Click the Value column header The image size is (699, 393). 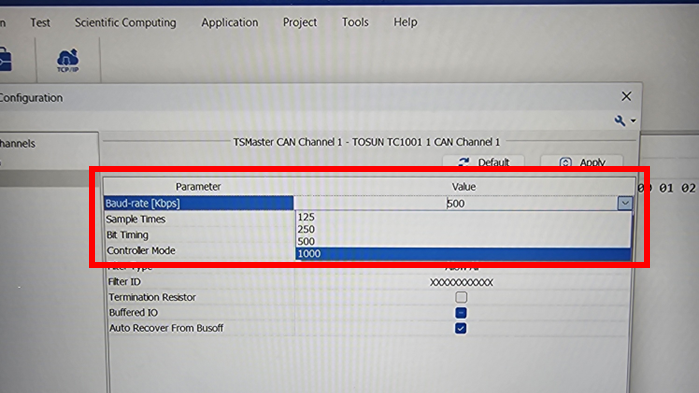coord(464,187)
